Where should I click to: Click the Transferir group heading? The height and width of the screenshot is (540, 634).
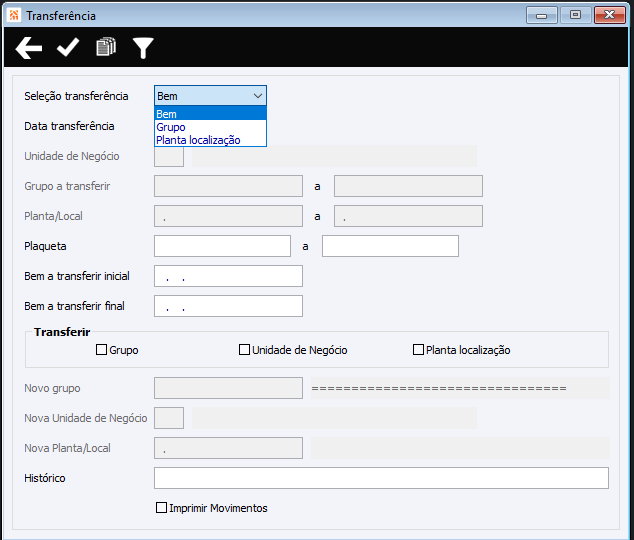tap(62, 332)
